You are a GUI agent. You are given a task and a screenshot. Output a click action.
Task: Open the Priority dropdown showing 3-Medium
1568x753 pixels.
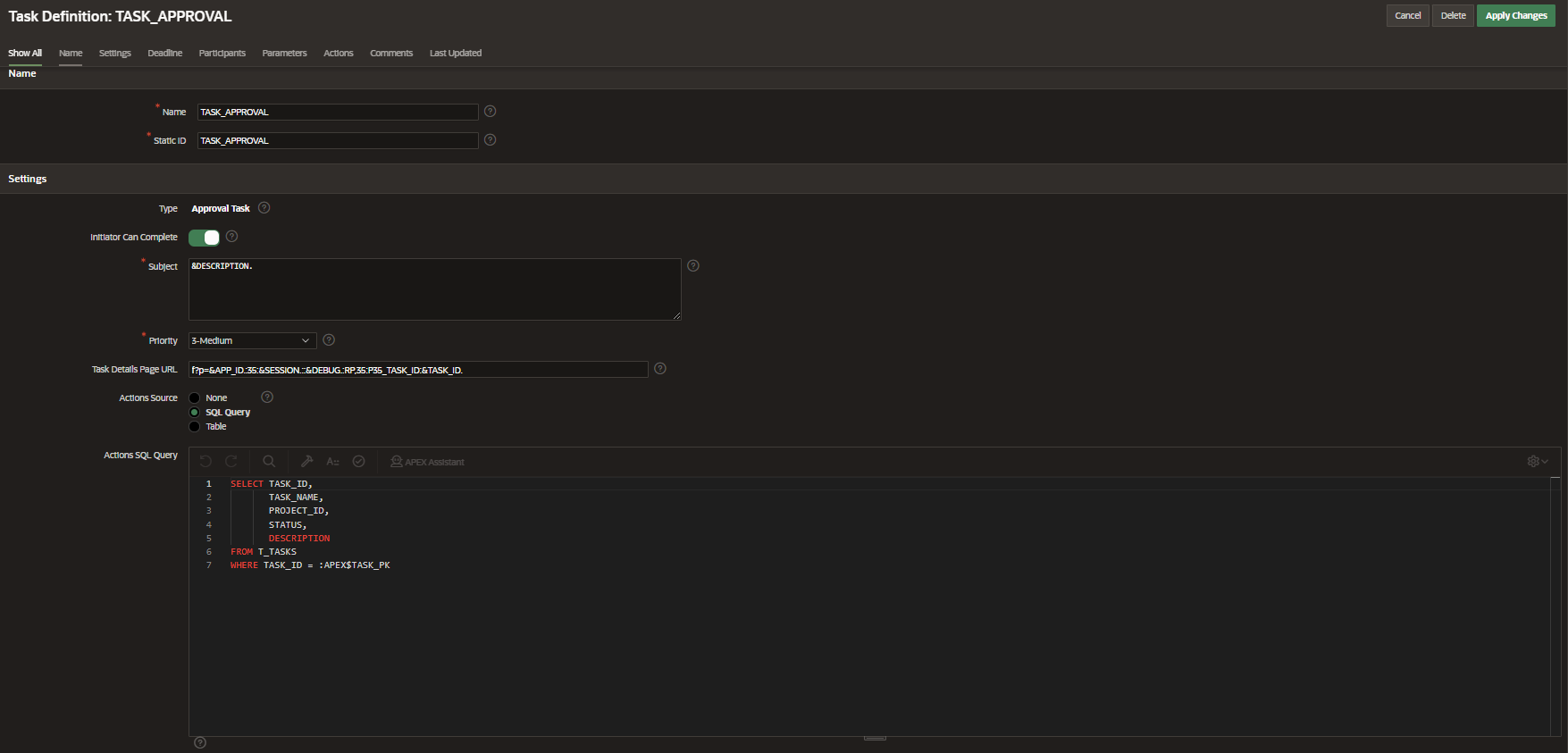[253, 340]
